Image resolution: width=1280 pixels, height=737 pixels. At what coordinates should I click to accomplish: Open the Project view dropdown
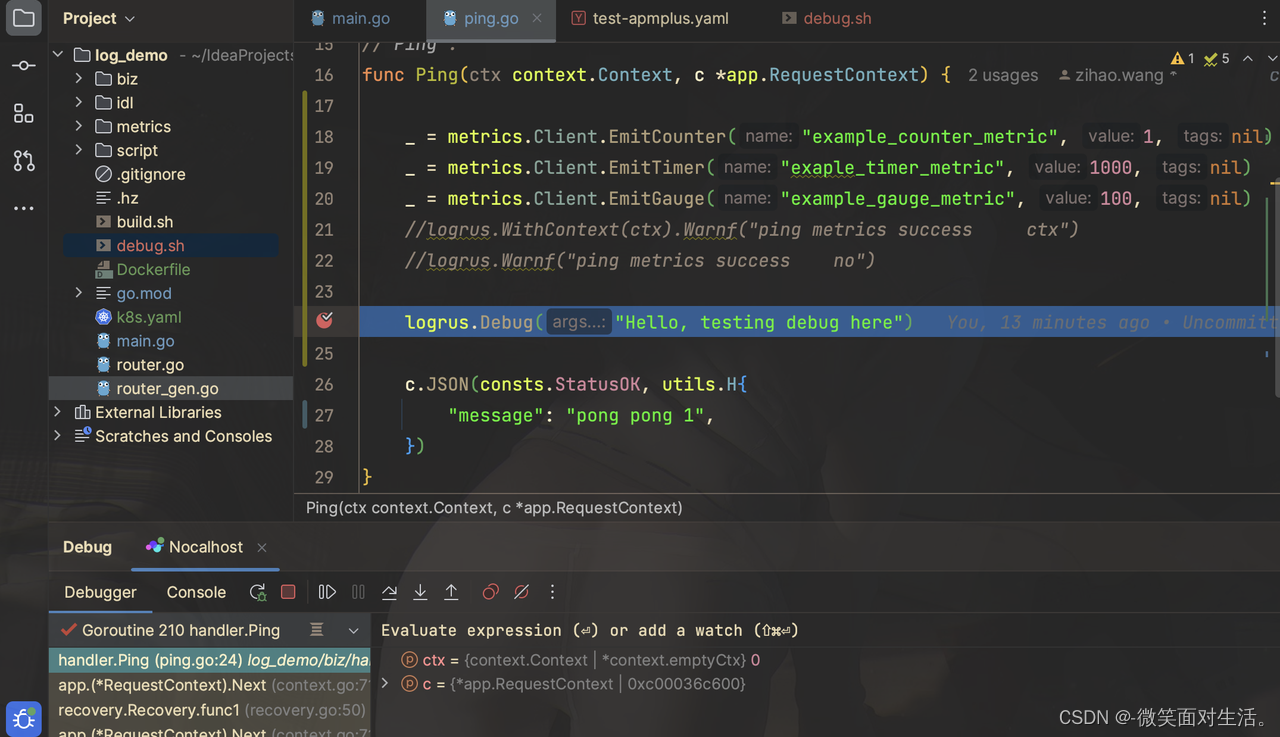click(x=99, y=18)
